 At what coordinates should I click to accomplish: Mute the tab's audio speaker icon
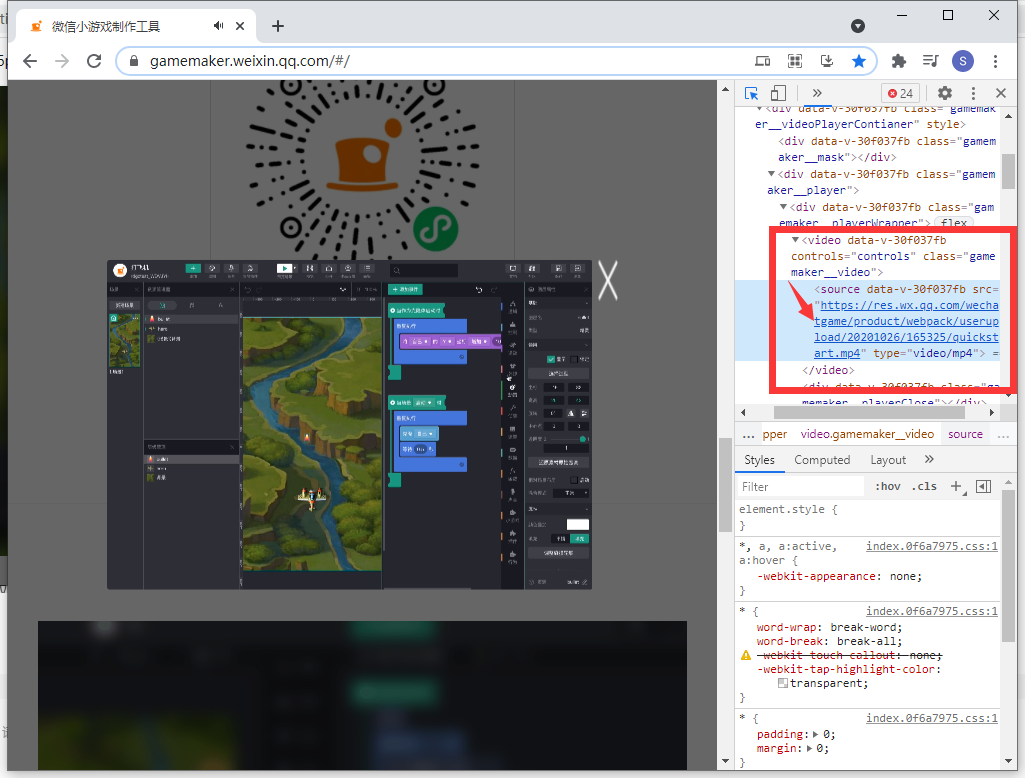[x=218, y=25]
